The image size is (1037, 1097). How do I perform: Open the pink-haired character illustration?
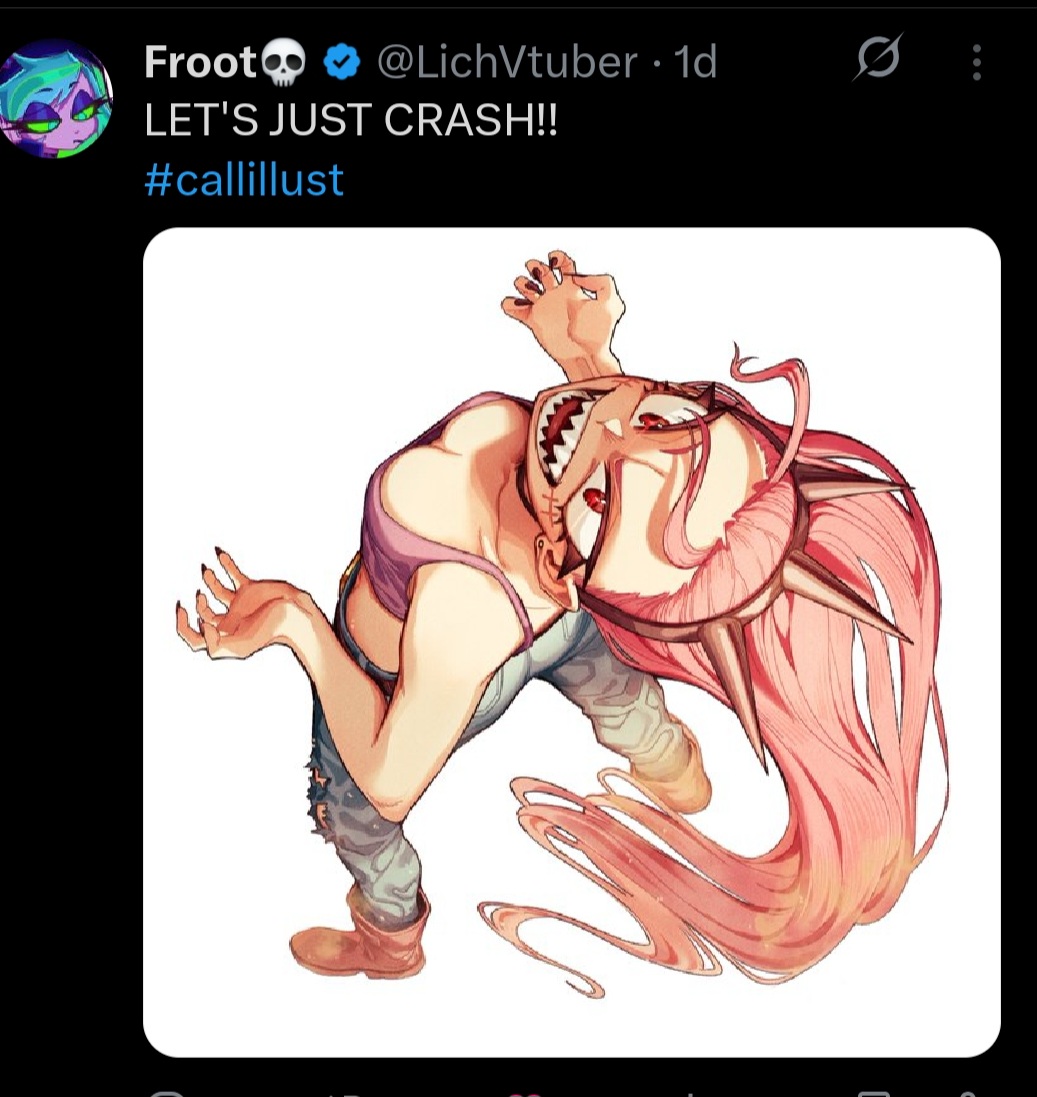tap(572, 642)
